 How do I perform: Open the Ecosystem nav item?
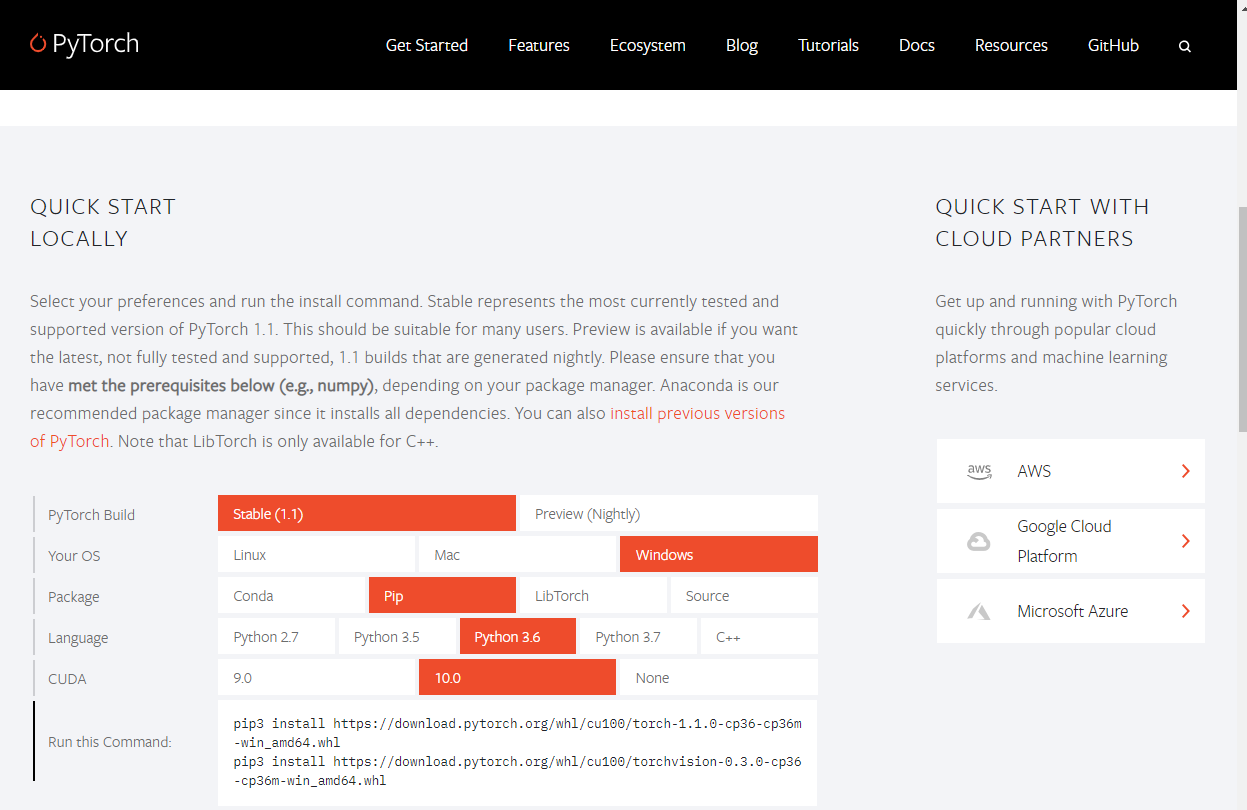click(648, 45)
